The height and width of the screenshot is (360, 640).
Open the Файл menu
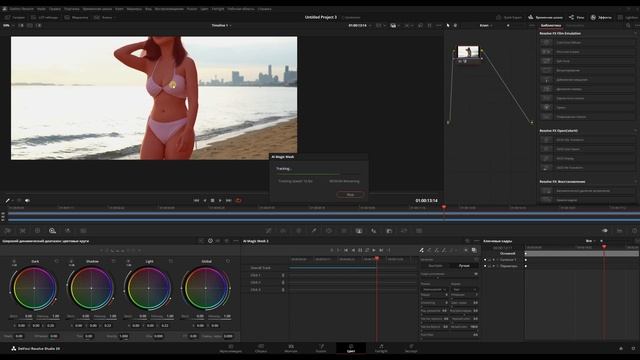(x=41, y=9)
